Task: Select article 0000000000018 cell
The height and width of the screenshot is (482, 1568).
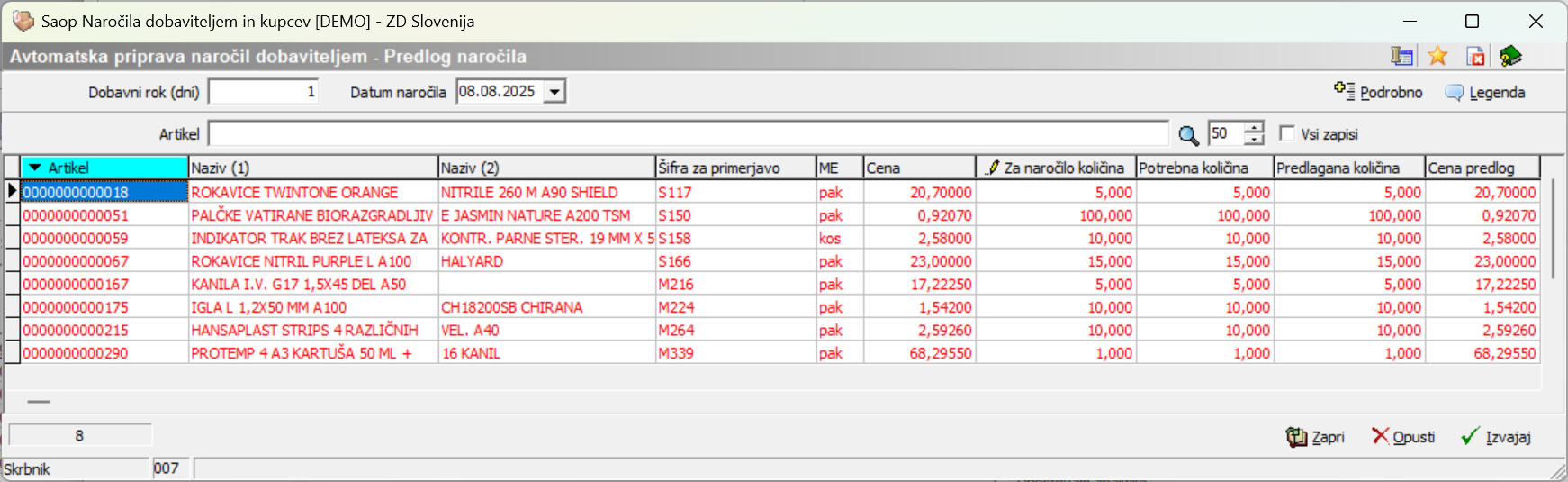Action: (x=104, y=192)
